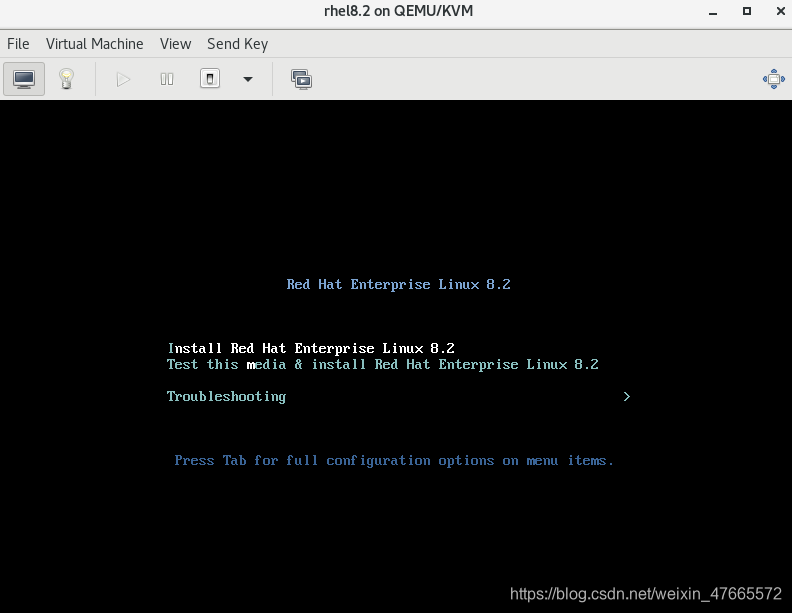792x613 pixels.
Task: Open the manage VM snapshots icon
Action: click(x=301, y=79)
